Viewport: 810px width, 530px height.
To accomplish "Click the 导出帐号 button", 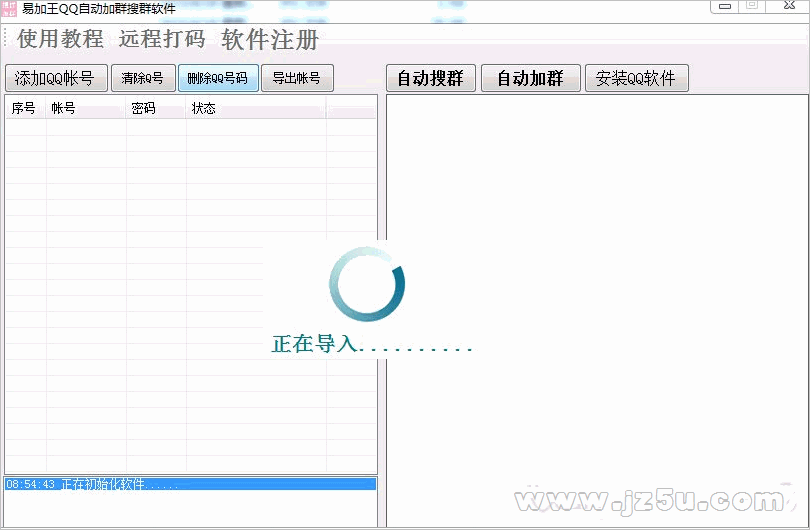I will click(x=297, y=78).
